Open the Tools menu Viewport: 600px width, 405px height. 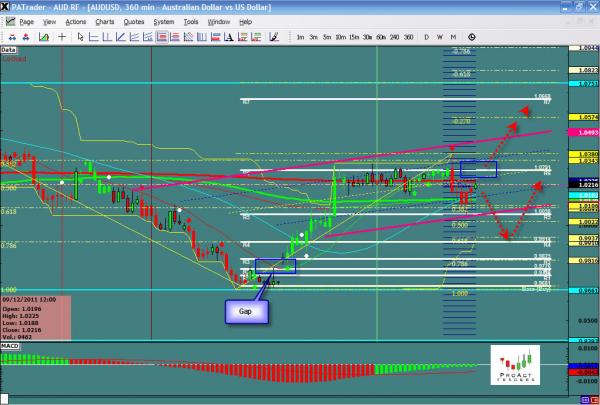[x=191, y=21]
